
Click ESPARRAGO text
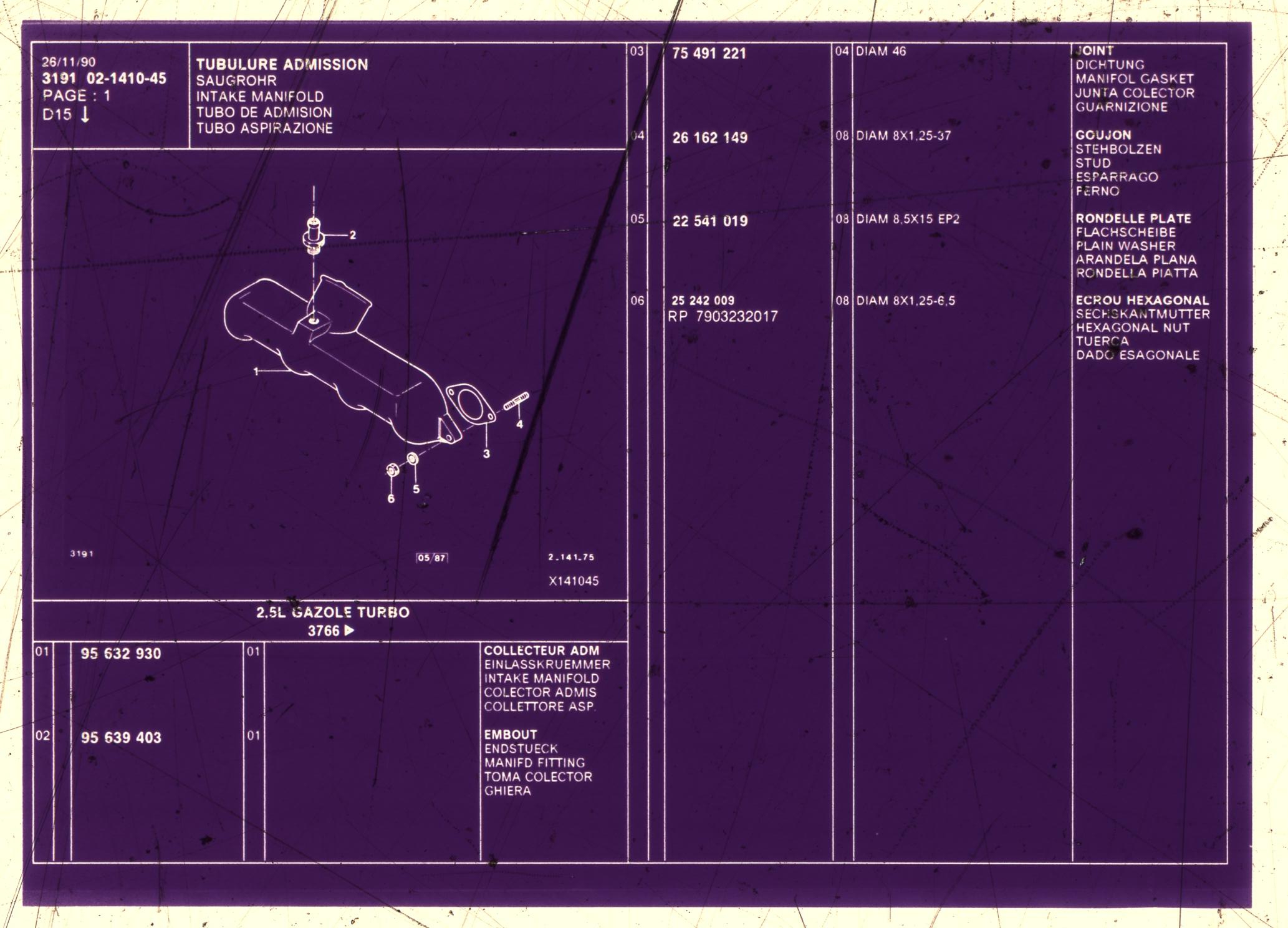point(1117,177)
